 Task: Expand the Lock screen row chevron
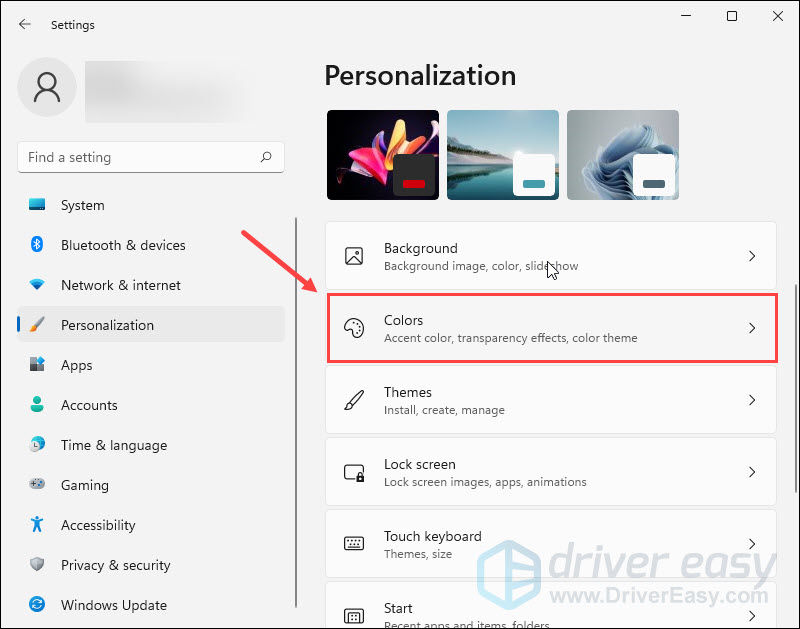[x=752, y=472]
